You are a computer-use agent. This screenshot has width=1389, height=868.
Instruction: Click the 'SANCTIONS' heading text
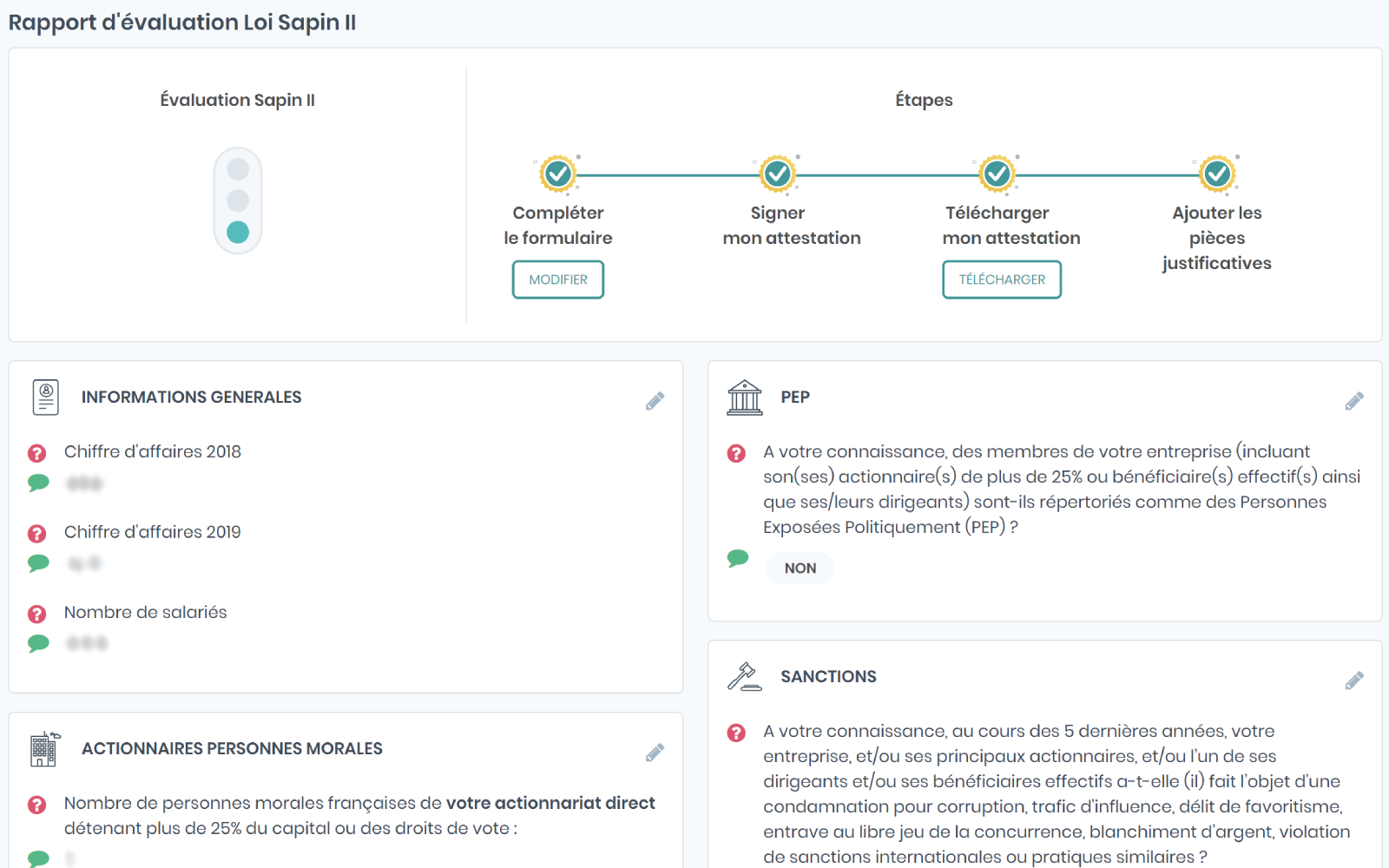[x=829, y=676]
